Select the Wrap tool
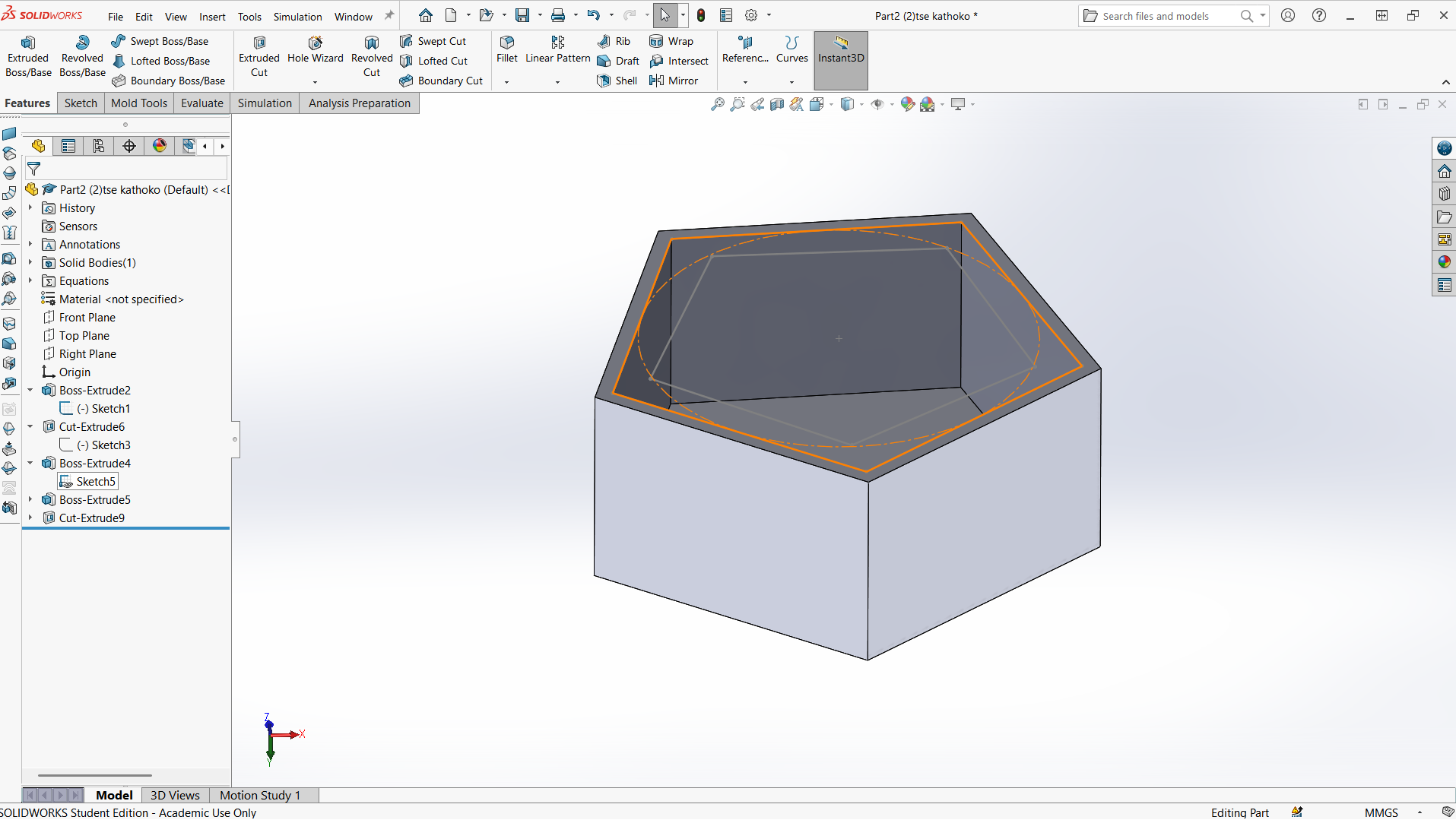The height and width of the screenshot is (820, 1456). (671, 41)
